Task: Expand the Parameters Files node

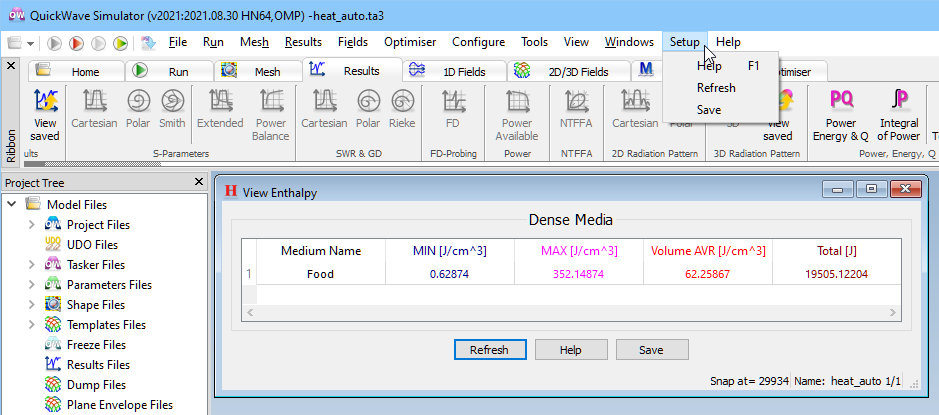Action: [x=32, y=284]
